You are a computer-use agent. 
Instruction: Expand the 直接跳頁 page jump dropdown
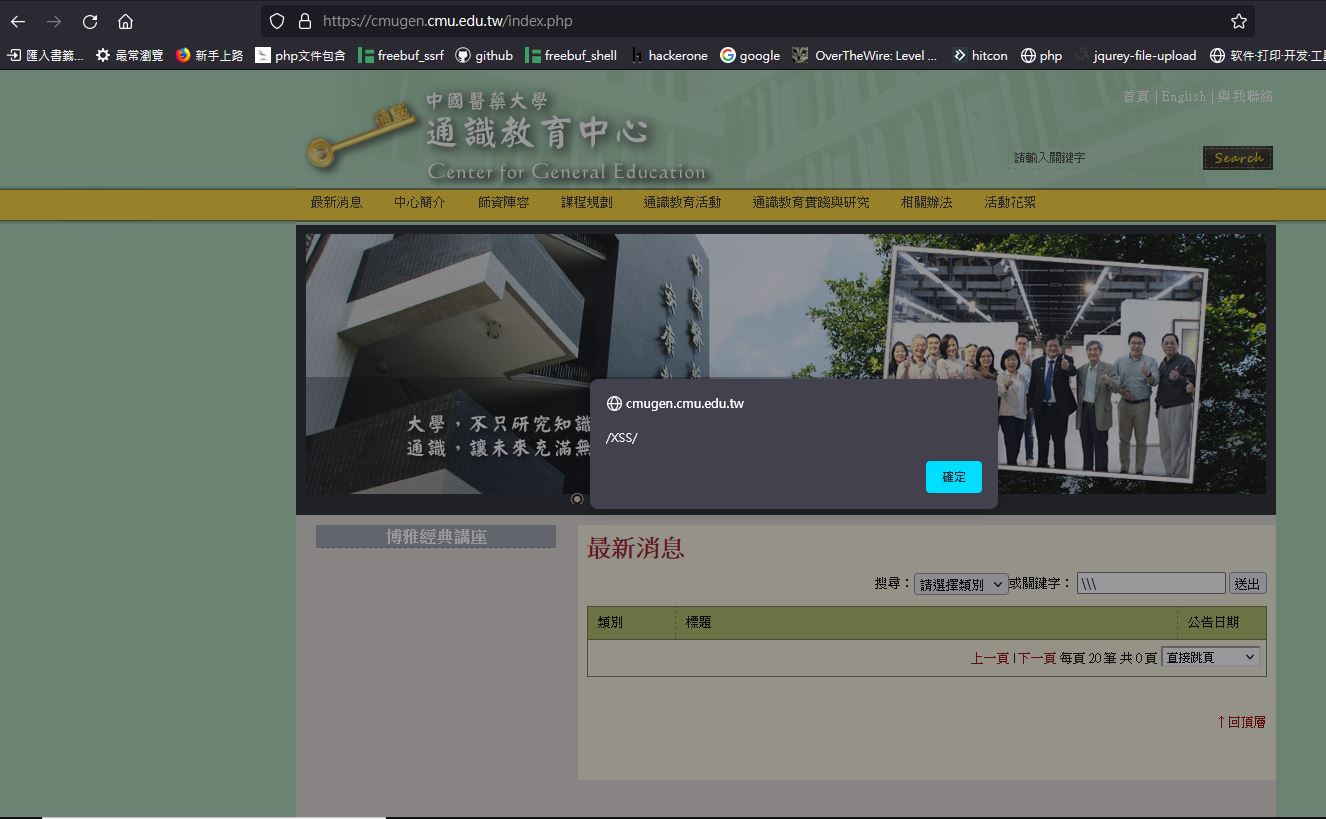point(1210,657)
